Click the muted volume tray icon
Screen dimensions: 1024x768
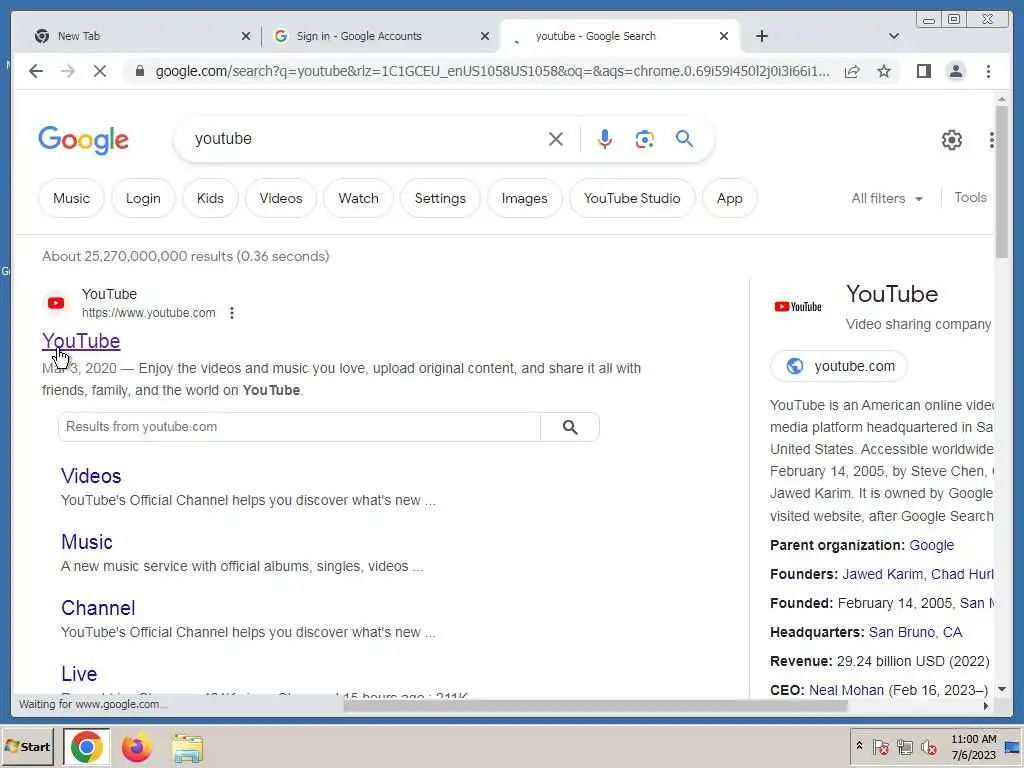928,747
